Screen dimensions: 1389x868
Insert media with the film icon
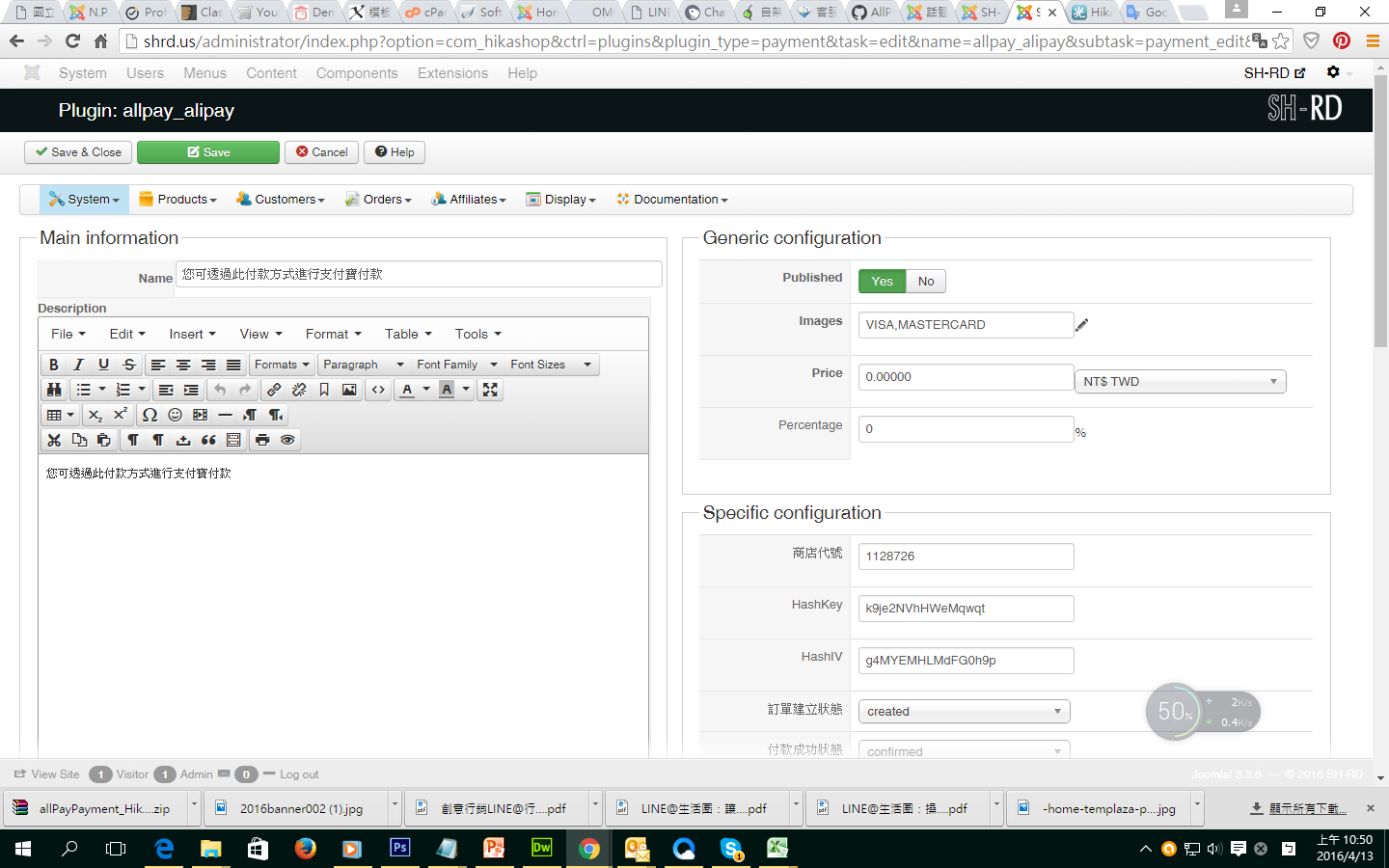click(200, 415)
